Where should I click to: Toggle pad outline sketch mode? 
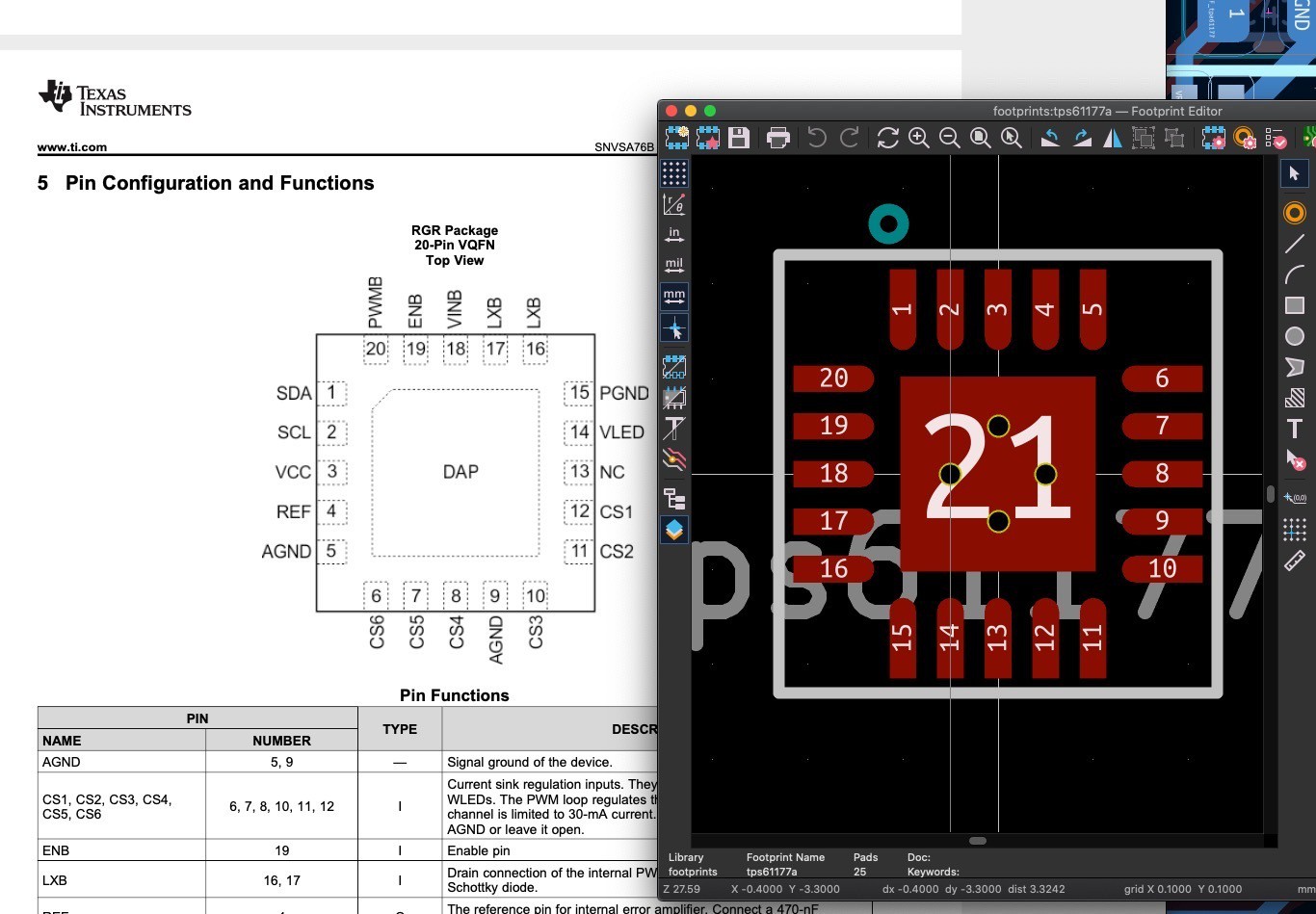coord(674,366)
